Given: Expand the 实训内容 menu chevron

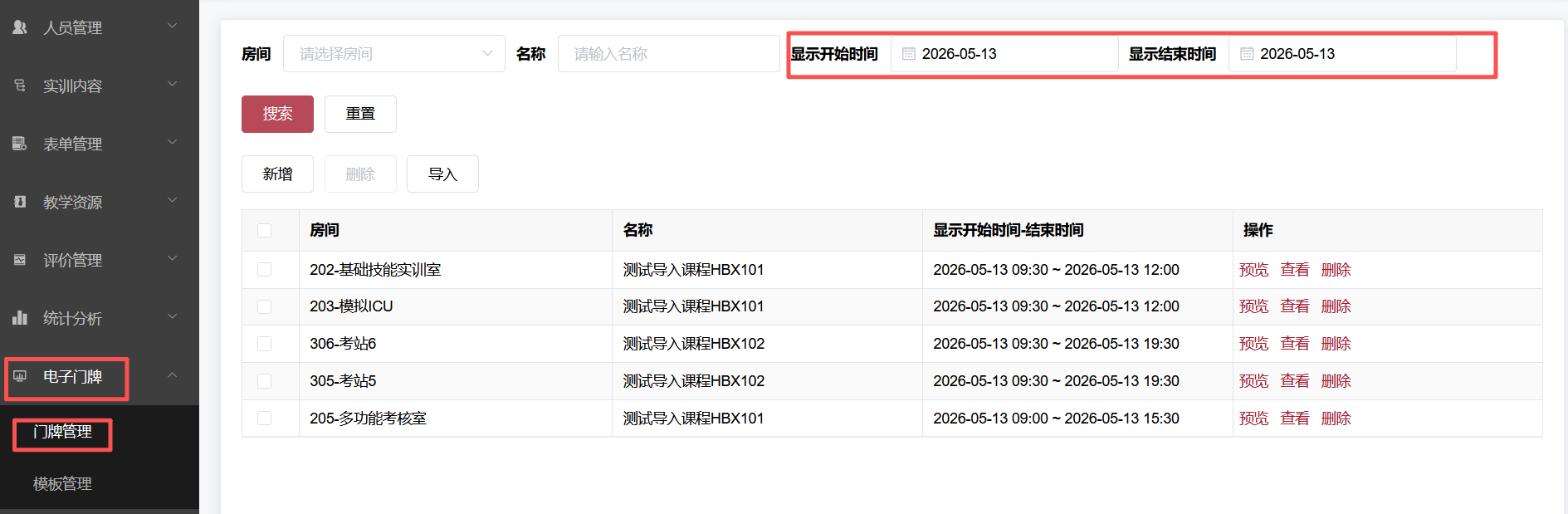Looking at the screenshot, I should 173,84.
